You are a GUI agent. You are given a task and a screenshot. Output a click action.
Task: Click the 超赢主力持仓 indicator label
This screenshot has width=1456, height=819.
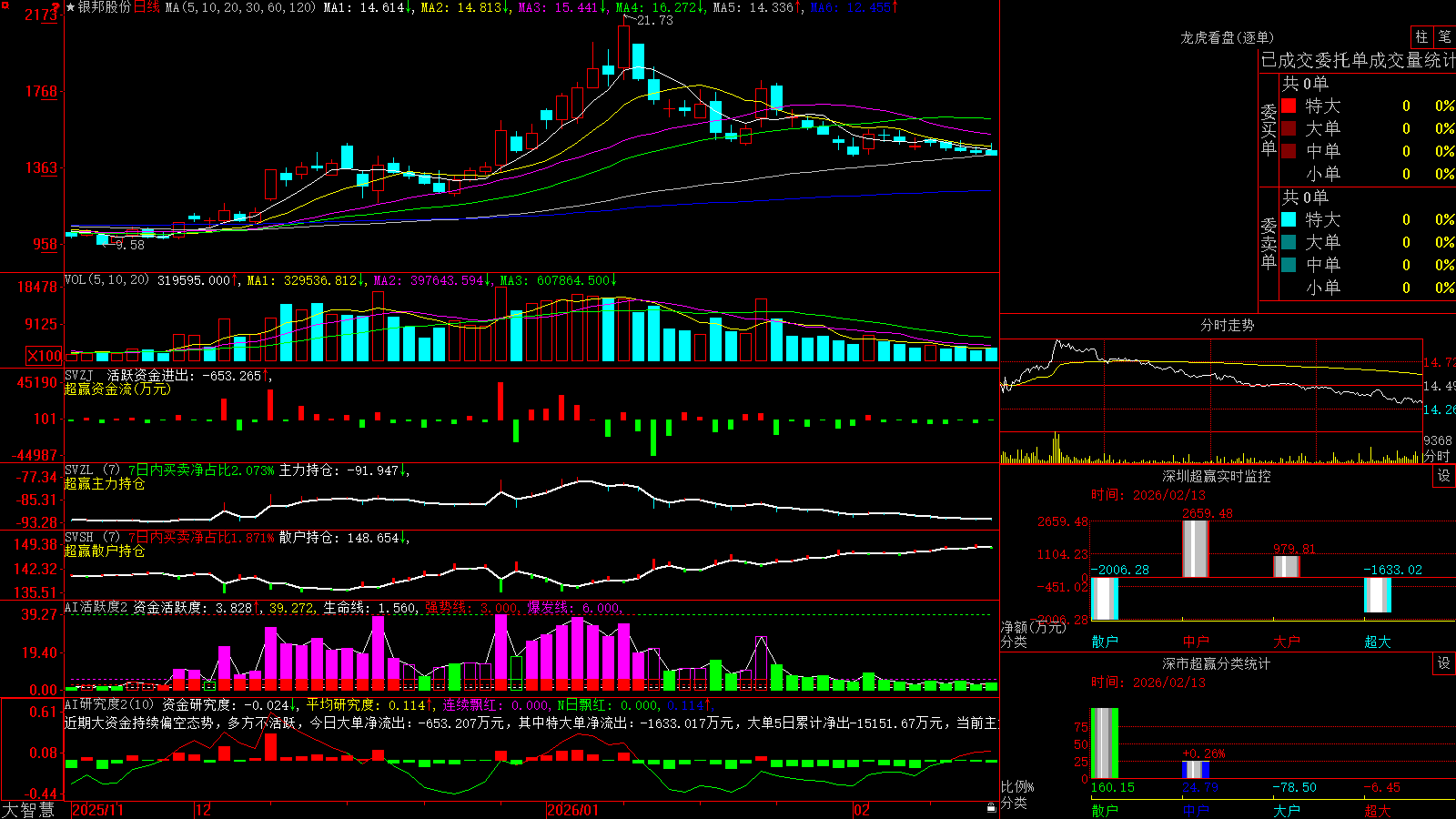[105, 483]
